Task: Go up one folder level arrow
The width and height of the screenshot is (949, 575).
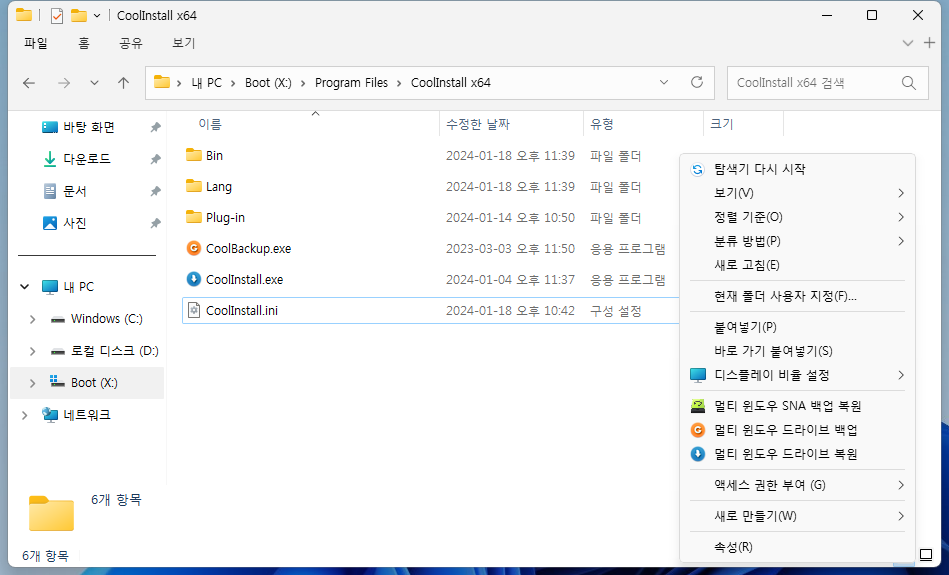Action: [123, 83]
